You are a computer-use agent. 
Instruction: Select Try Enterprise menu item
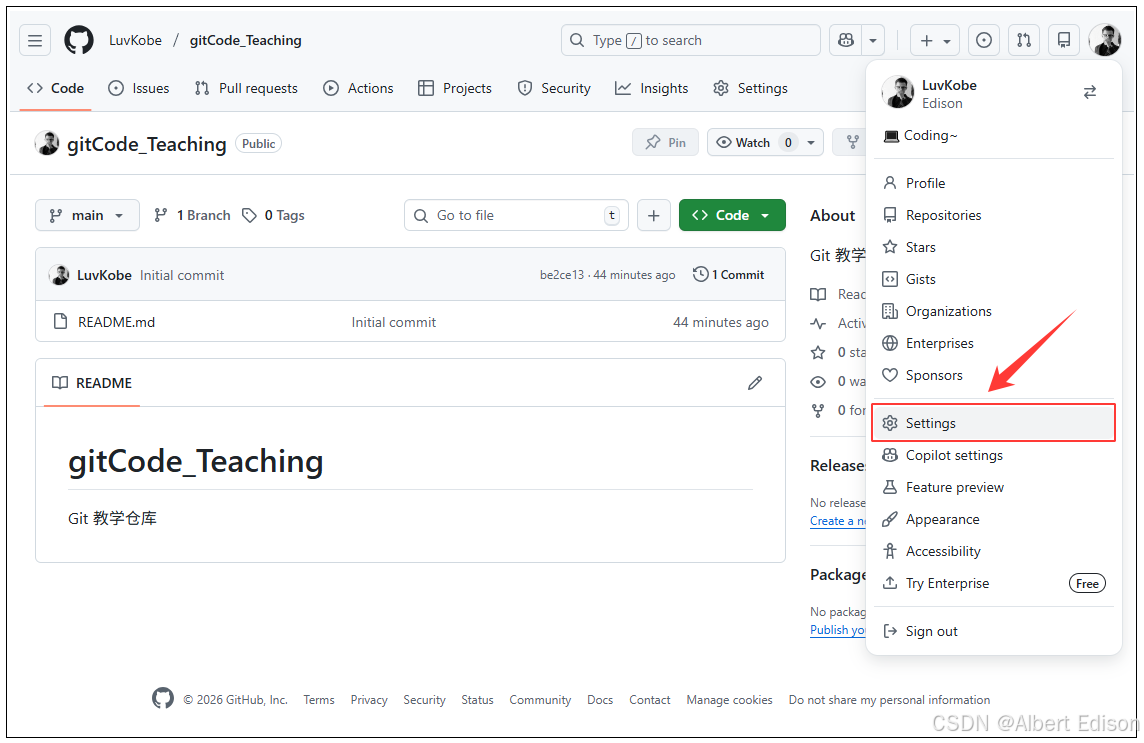pos(994,583)
